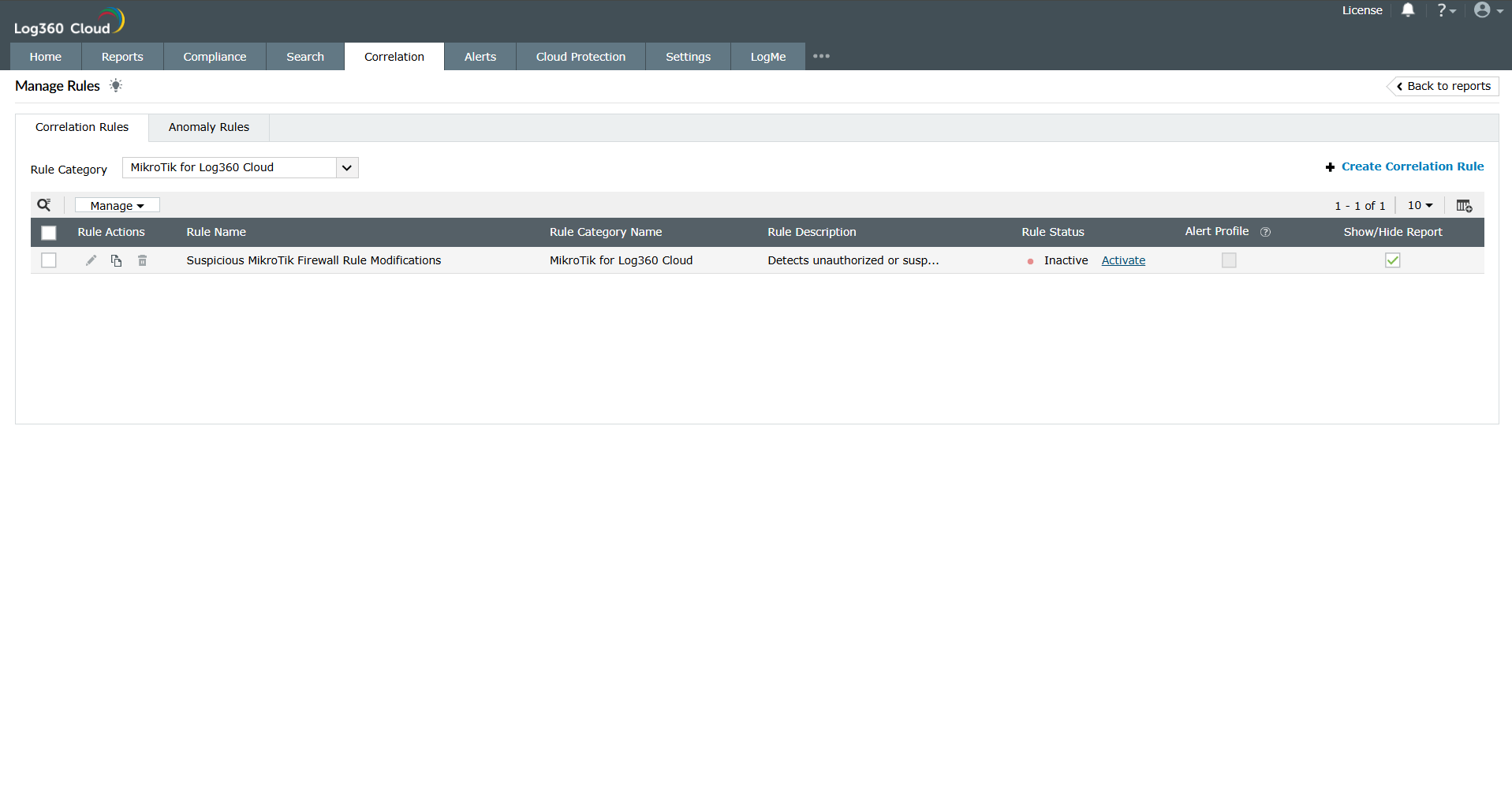Show more tabs via the ellipsis
Image resolution: width=1512 pixels, height=811 pixels.
pos(821,56)
